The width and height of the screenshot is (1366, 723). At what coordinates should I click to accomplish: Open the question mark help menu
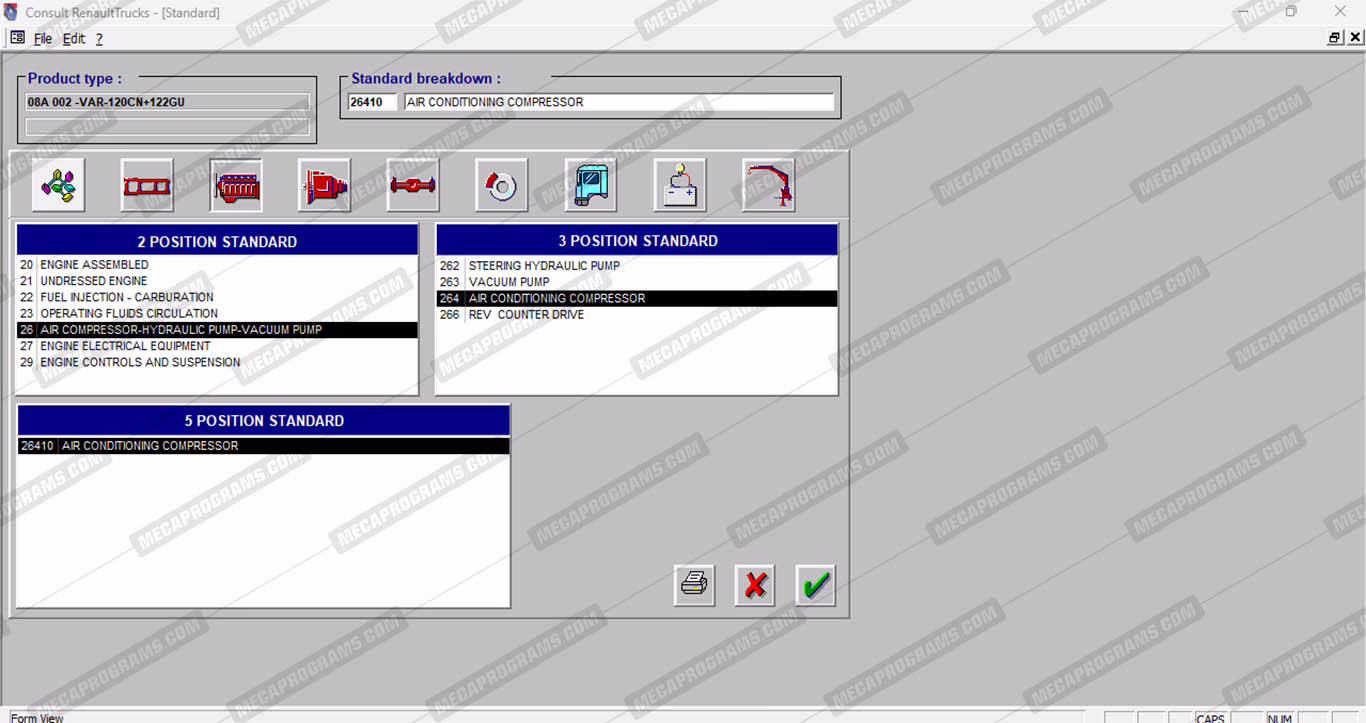pyautogui.click(x=99, y=39)
